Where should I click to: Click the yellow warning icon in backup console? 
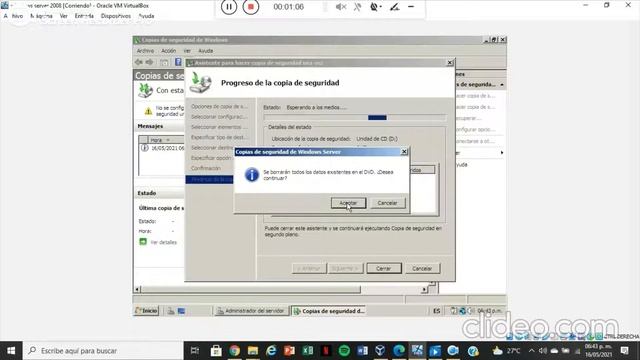148,111
